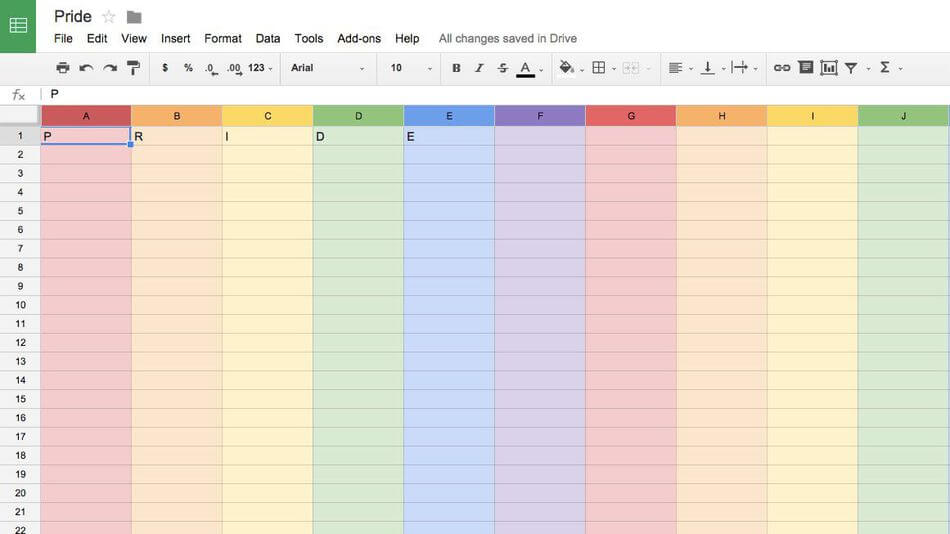The image size is (950, 534).
Task: Open the Insert menu
Action: coord(176,38)
